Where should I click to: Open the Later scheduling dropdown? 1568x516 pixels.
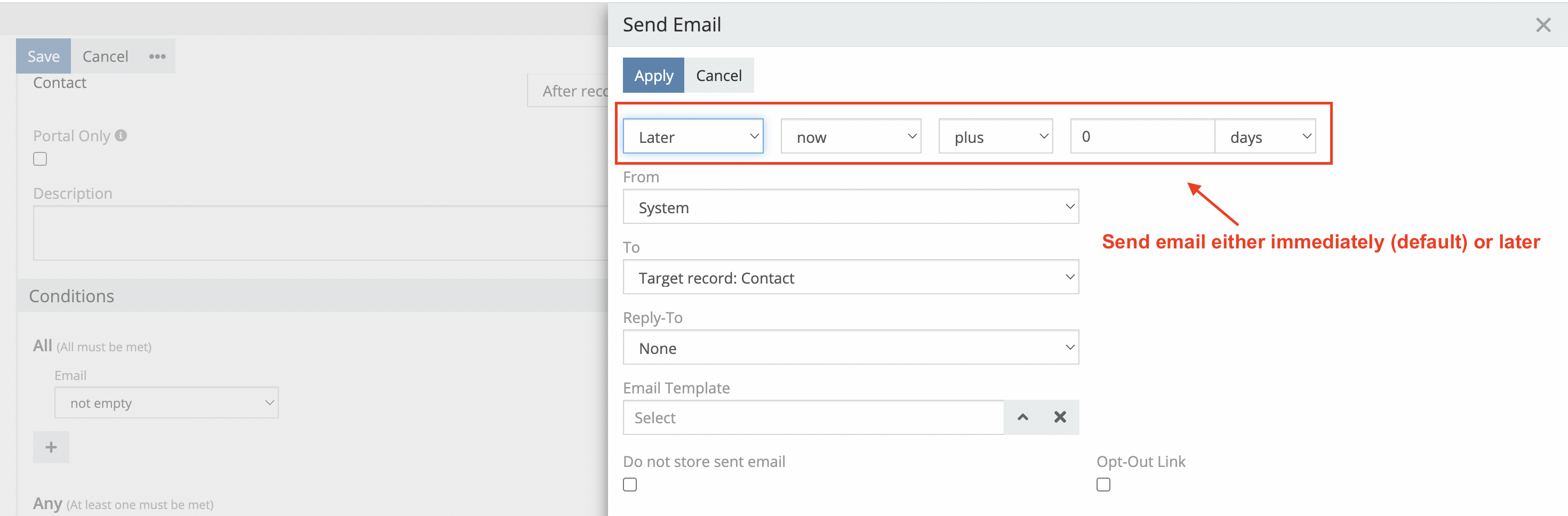pyautogui.click(x=693, y=136)
